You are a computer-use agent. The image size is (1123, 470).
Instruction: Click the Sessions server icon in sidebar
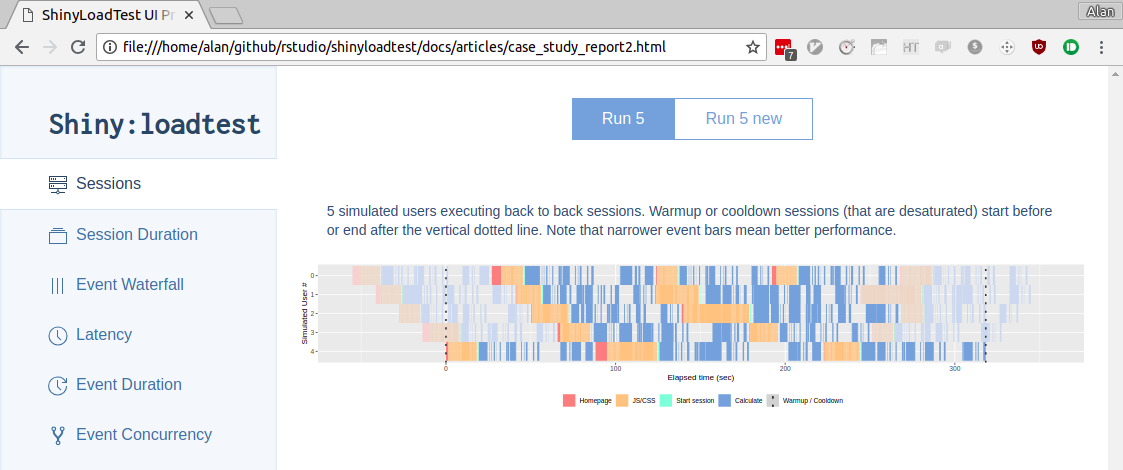click(x=57, y=184)
